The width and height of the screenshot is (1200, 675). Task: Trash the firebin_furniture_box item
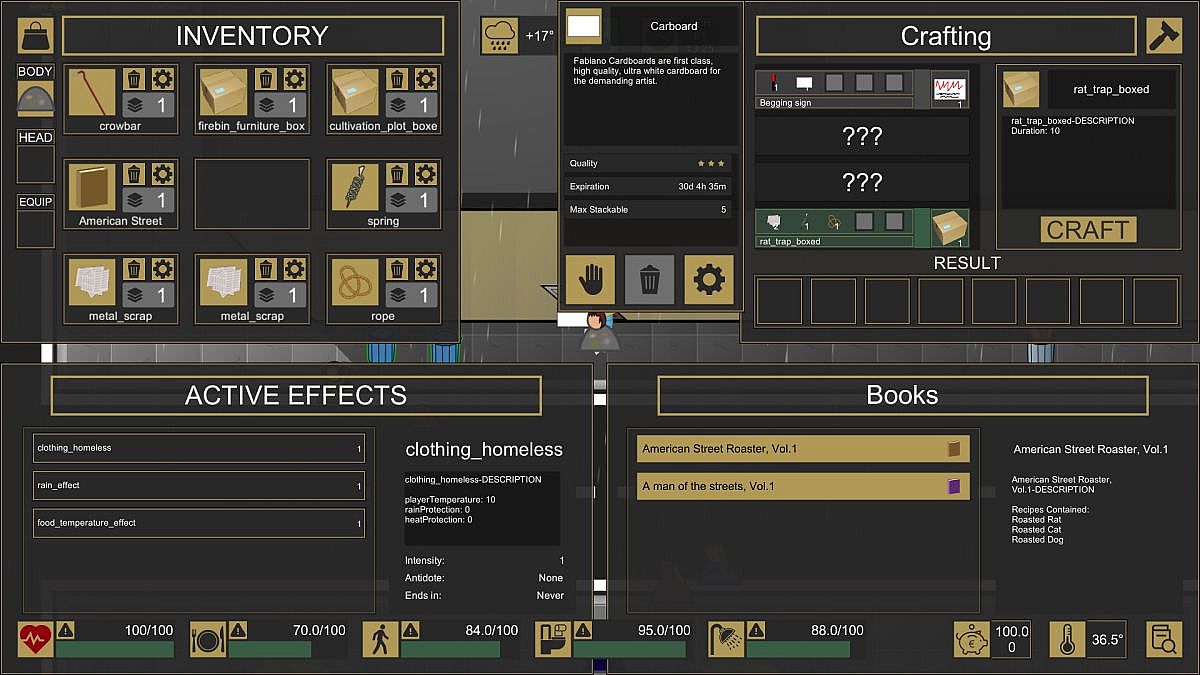click(266, 79)
